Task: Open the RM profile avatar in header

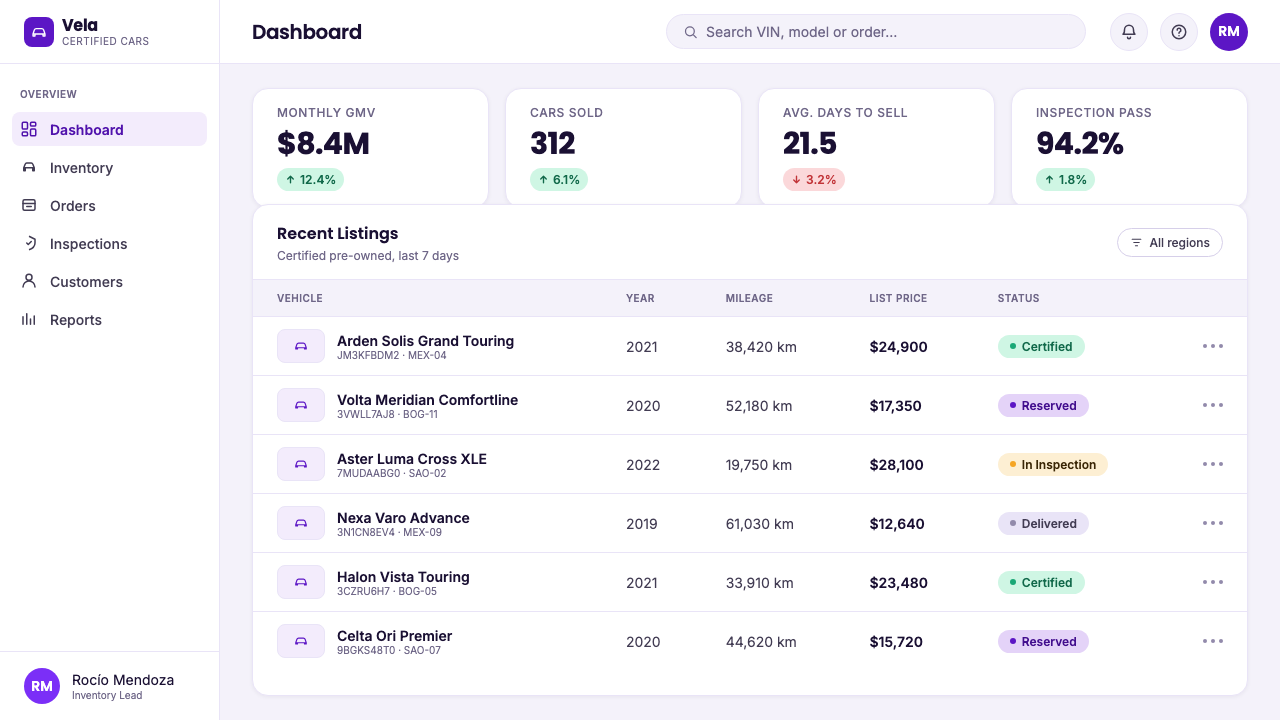Action: (1229, 32)
